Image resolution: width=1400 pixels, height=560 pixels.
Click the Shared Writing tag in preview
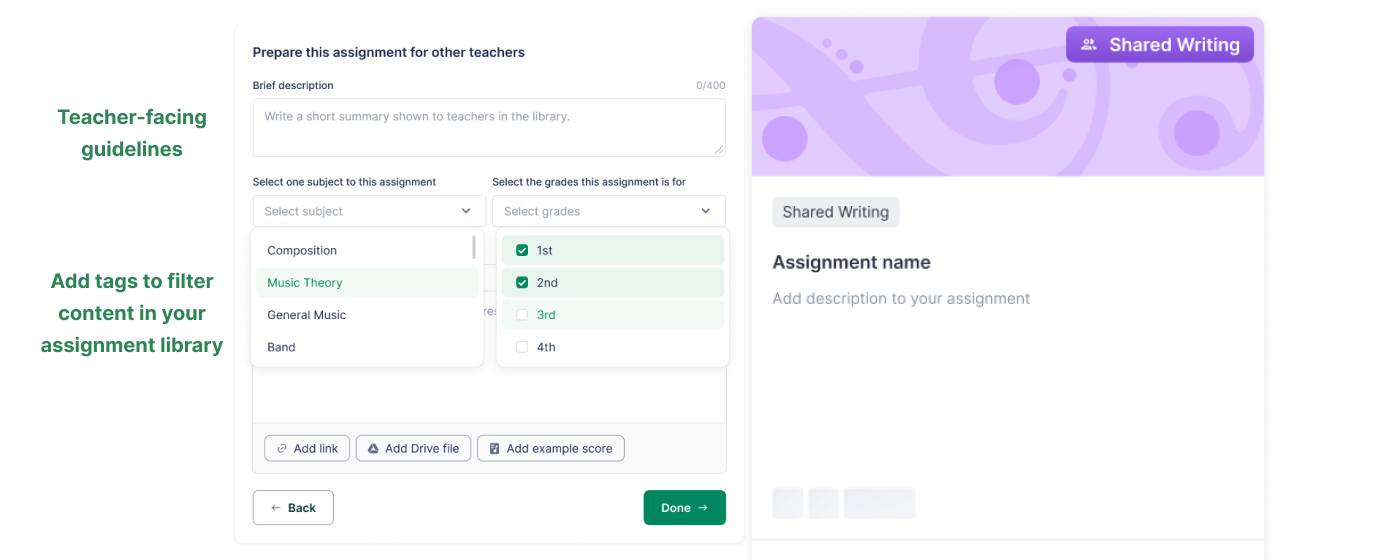click(x=835, y=212)
